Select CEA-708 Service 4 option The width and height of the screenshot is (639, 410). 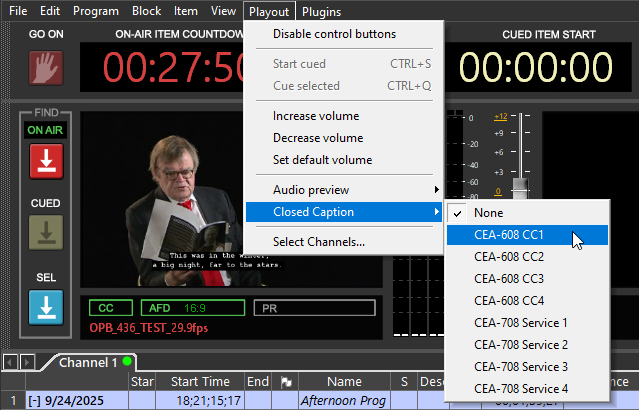527,389
